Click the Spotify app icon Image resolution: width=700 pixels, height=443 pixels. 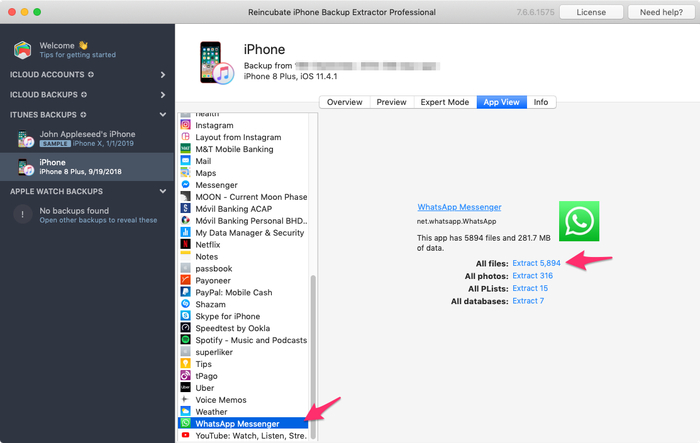pyautogui.click(x=185, y=340)
